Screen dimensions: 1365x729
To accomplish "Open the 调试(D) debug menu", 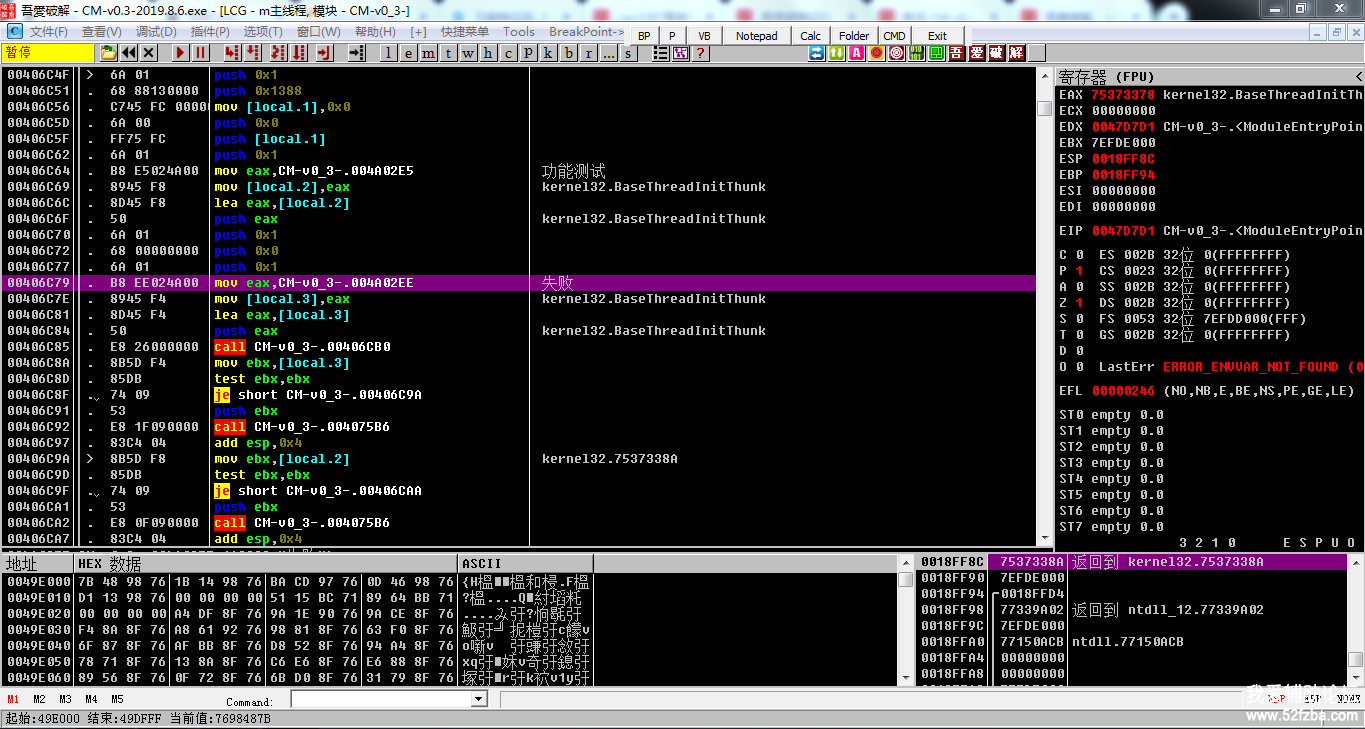I will (156, 32).
